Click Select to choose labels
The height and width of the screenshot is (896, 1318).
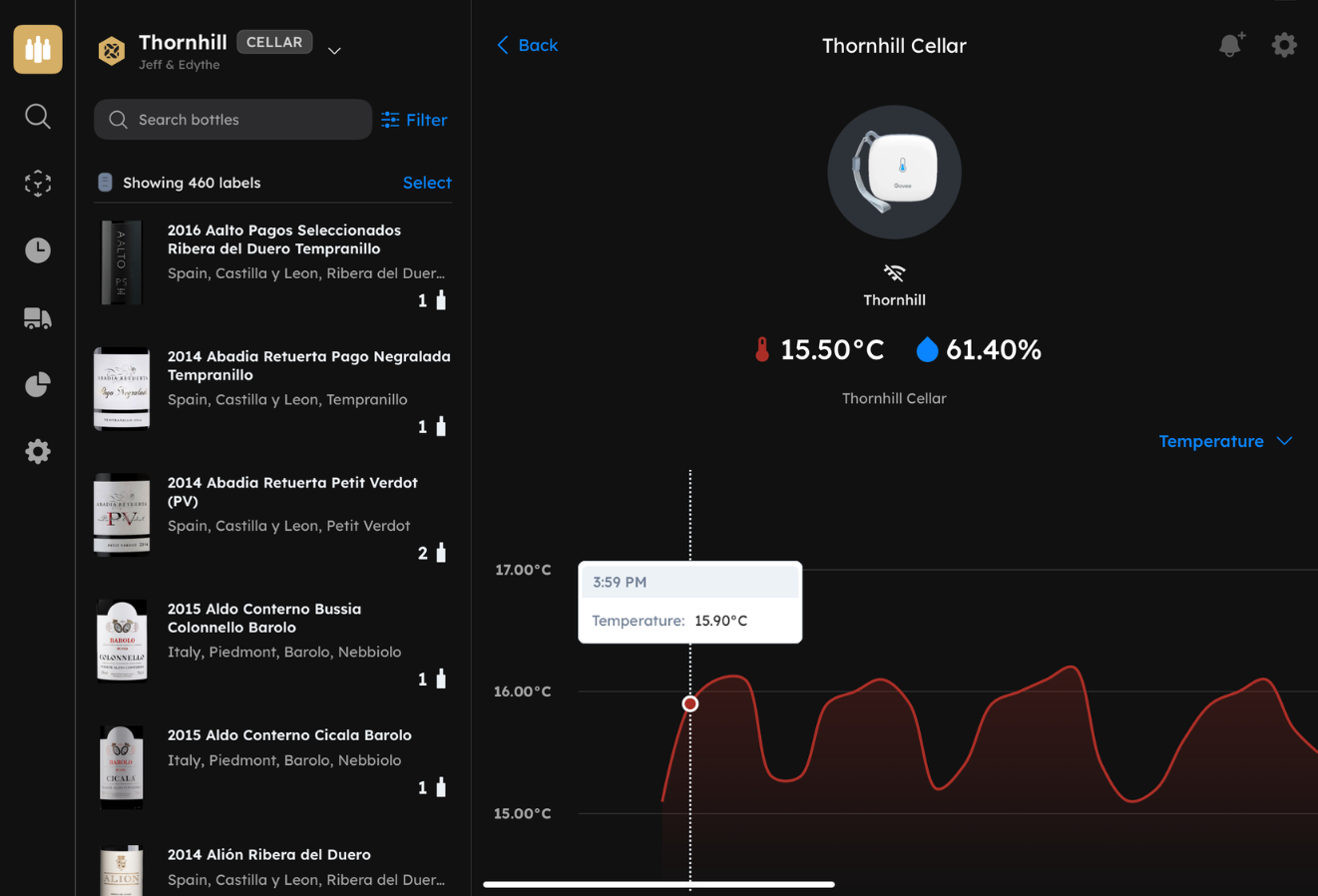(427, 183)
